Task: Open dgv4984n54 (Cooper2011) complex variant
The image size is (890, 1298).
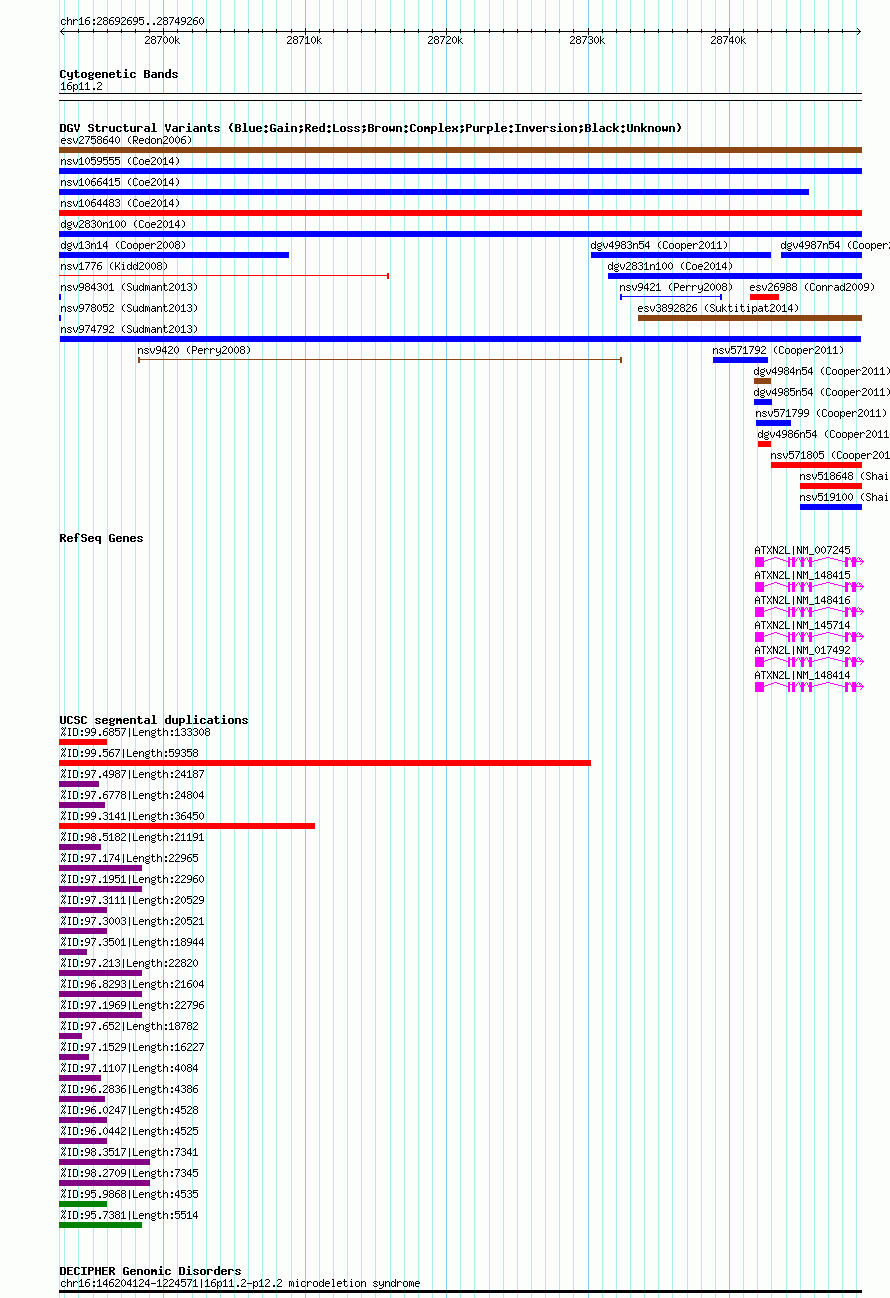Action: point(762,381)
